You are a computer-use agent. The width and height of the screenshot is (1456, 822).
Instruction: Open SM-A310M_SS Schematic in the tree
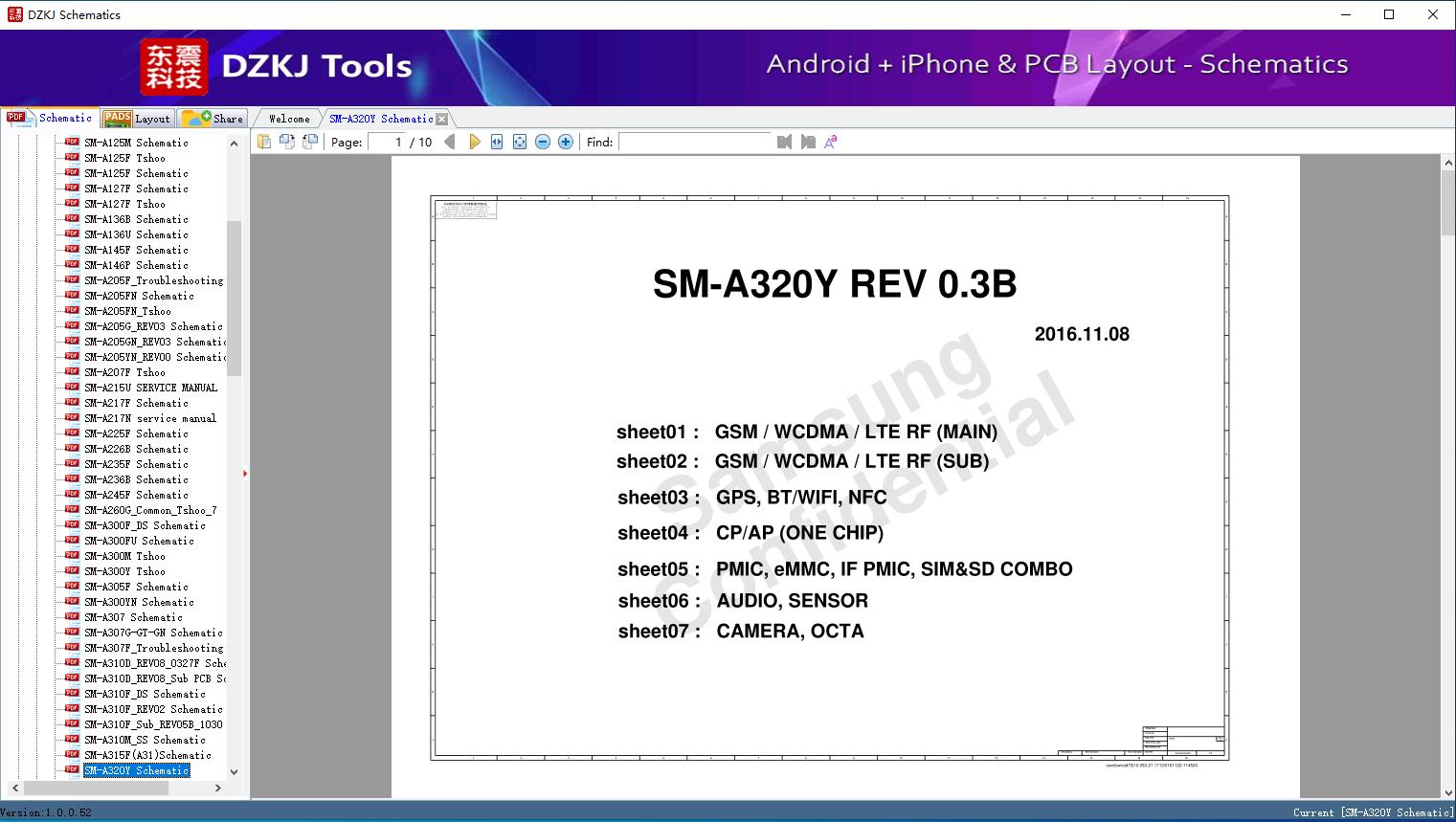[145, 740]
